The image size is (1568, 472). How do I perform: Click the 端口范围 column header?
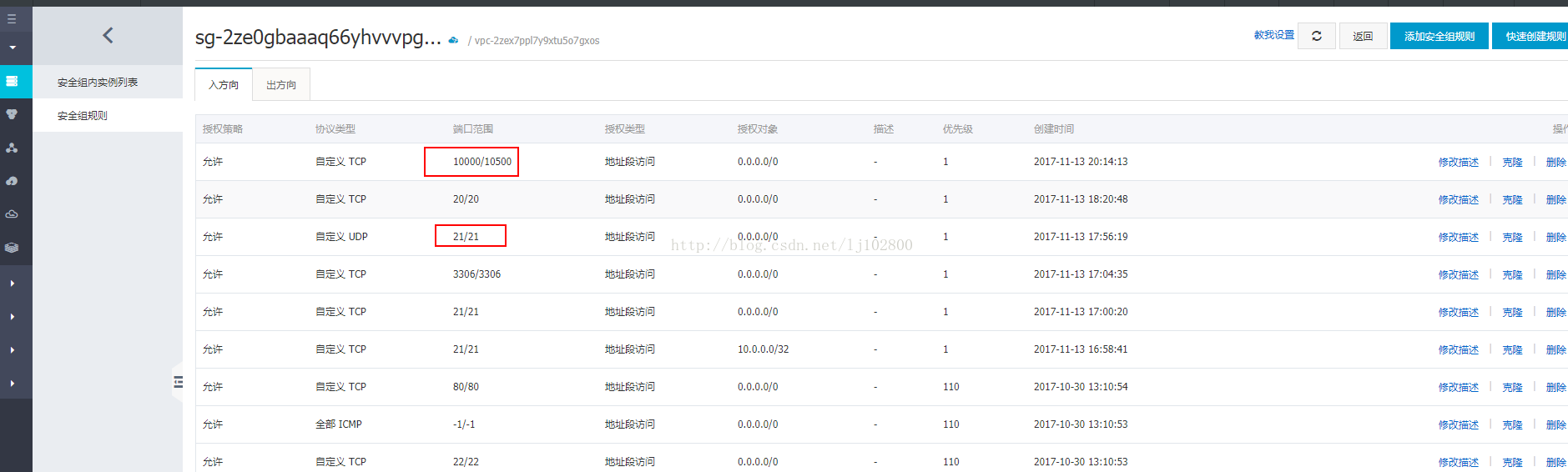pos(473,129)
